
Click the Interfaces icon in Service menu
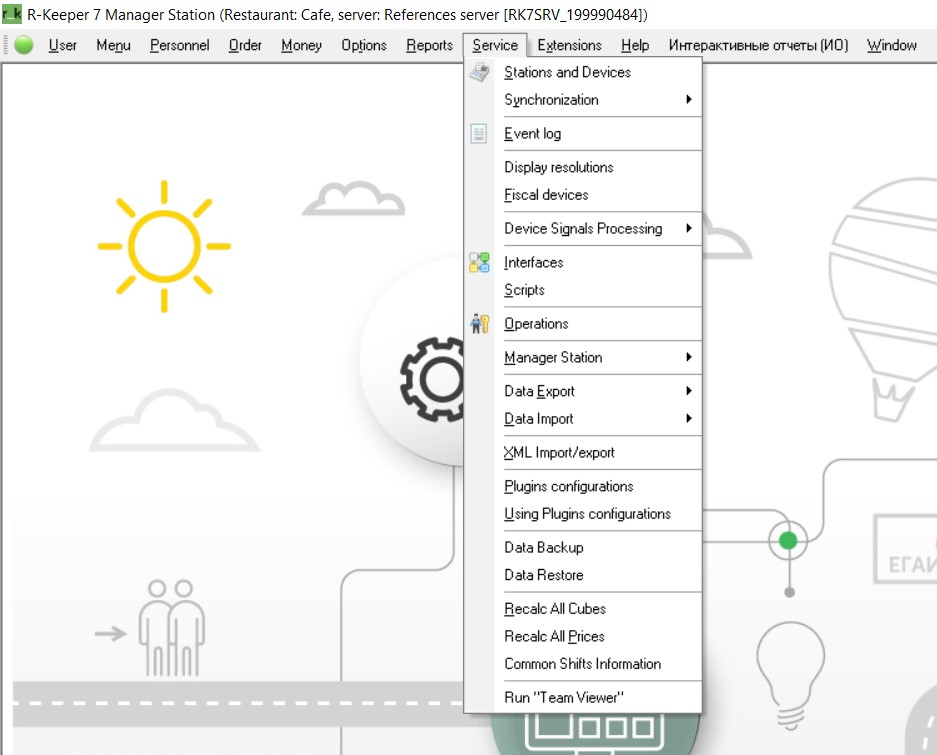[479, 262]
